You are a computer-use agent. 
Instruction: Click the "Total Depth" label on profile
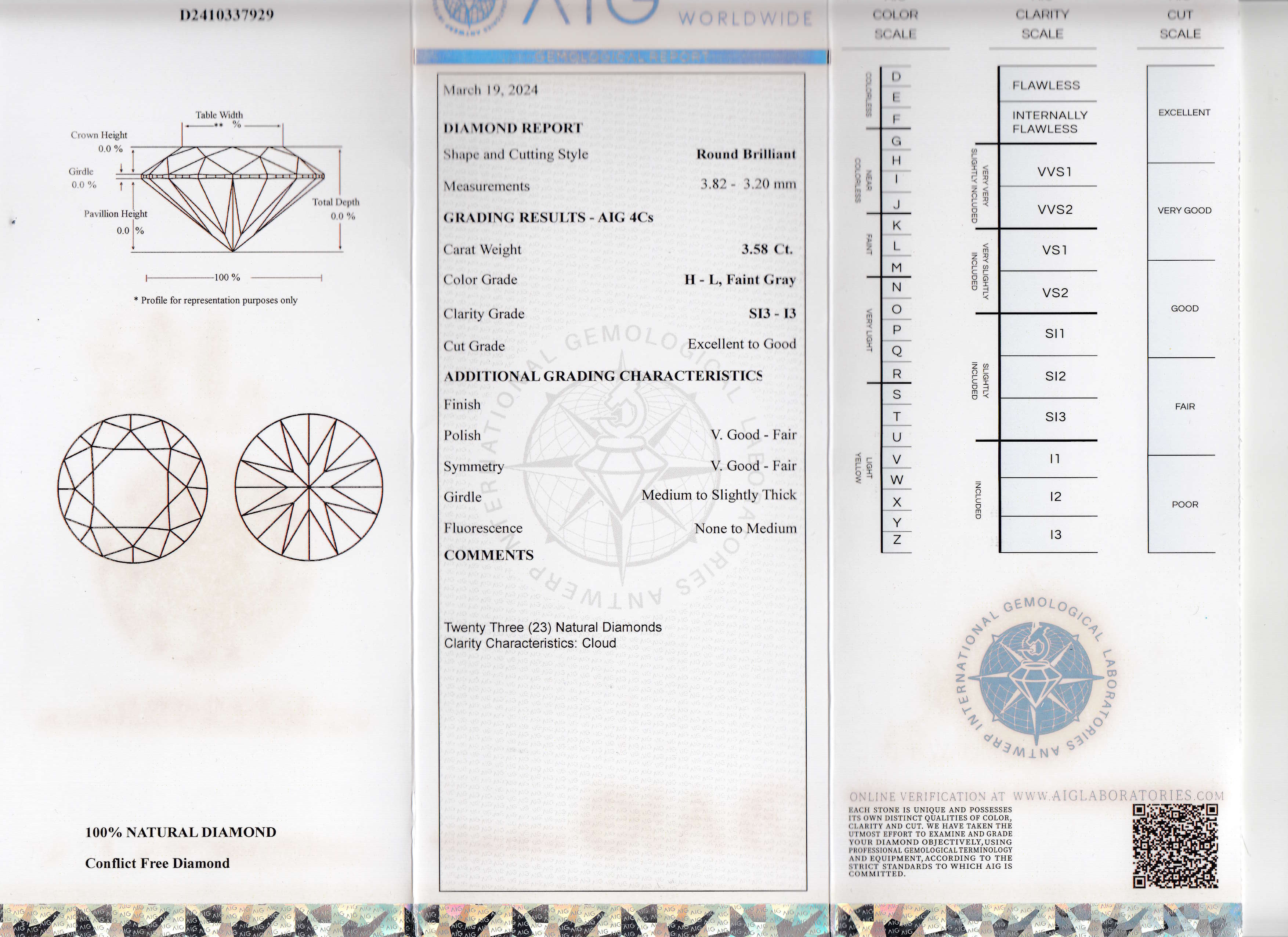(x=336, y=202)
